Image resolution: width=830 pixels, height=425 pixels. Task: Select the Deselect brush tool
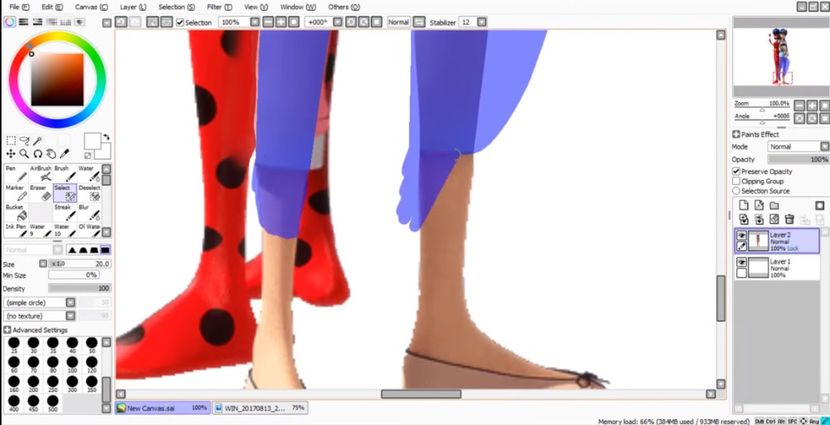91,193
